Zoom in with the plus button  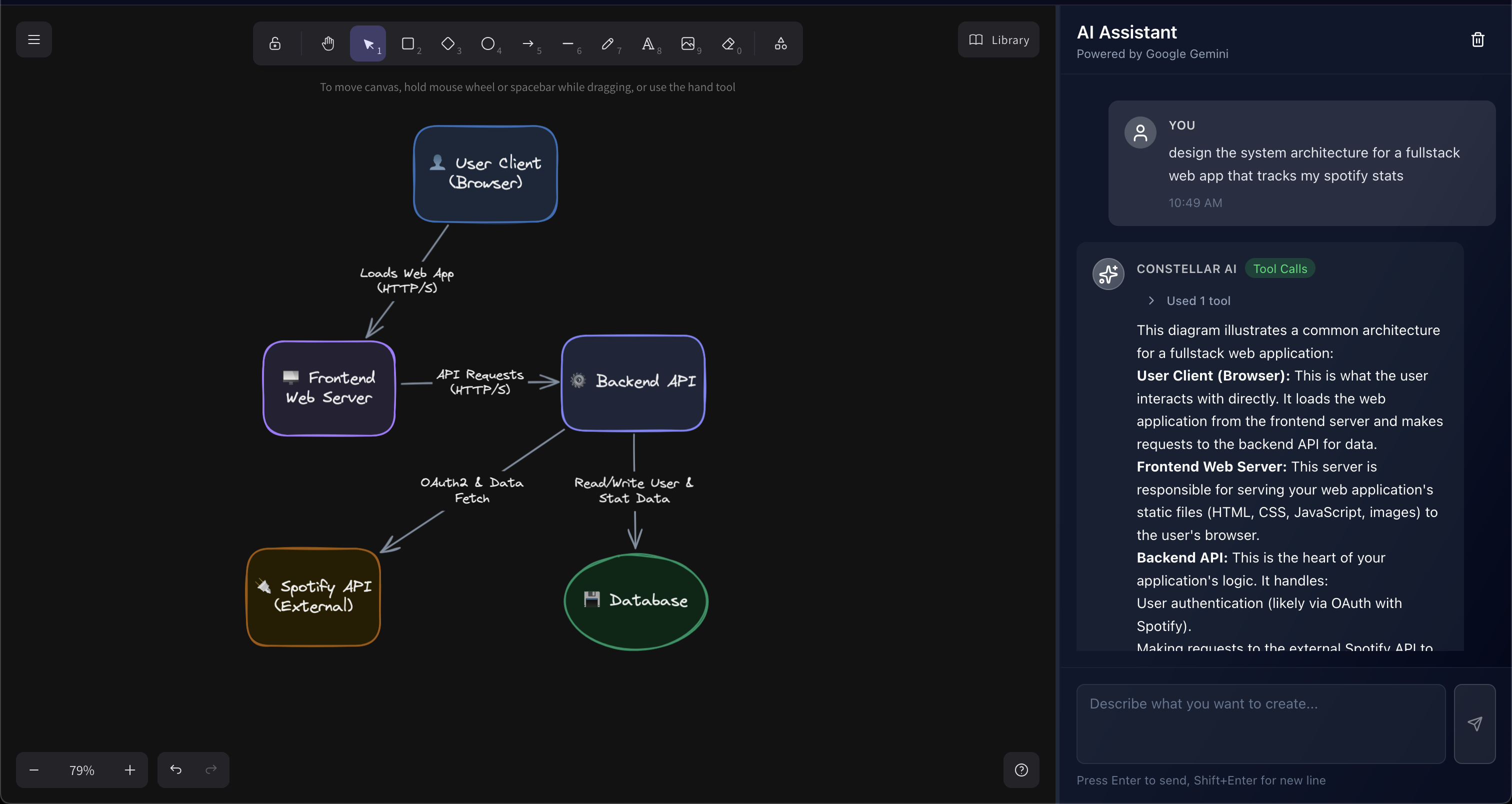tap(129, 769)
